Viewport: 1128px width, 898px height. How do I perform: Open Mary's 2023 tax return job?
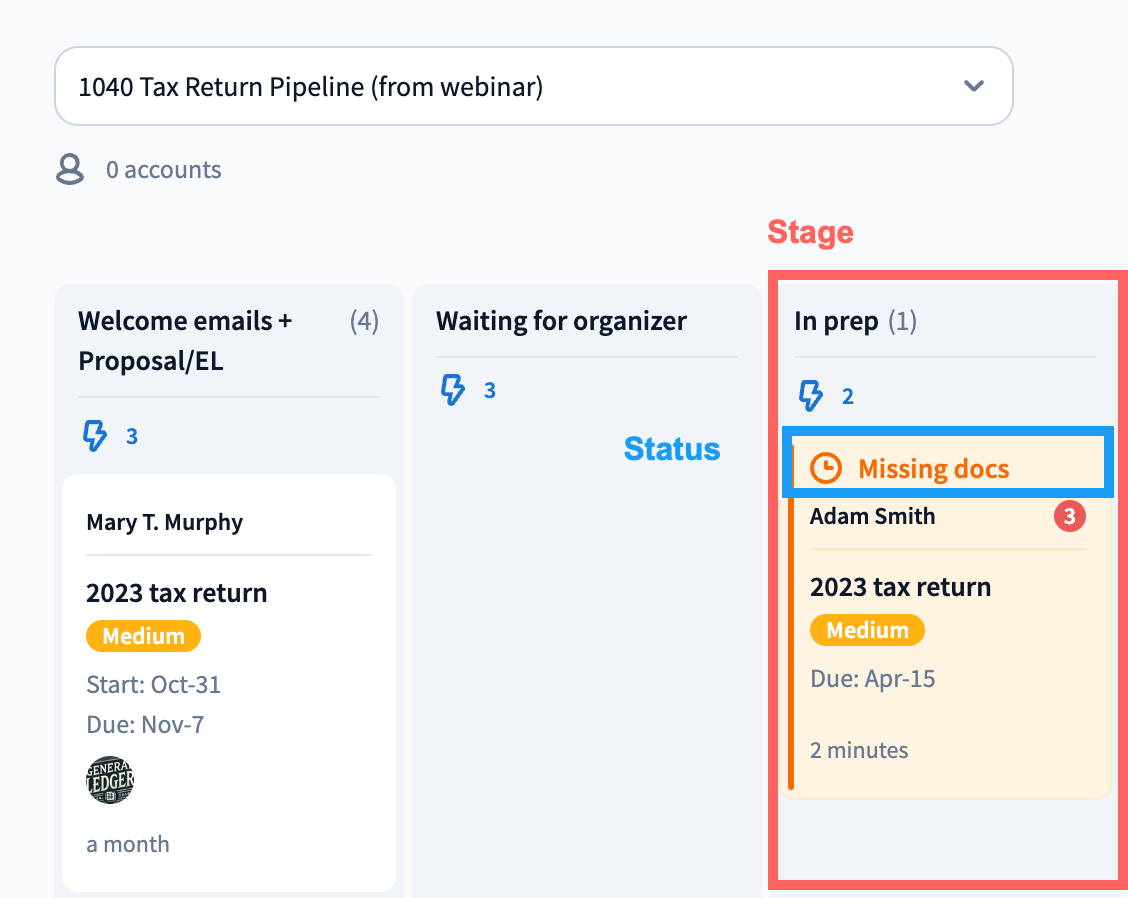[x=177, y=593]
